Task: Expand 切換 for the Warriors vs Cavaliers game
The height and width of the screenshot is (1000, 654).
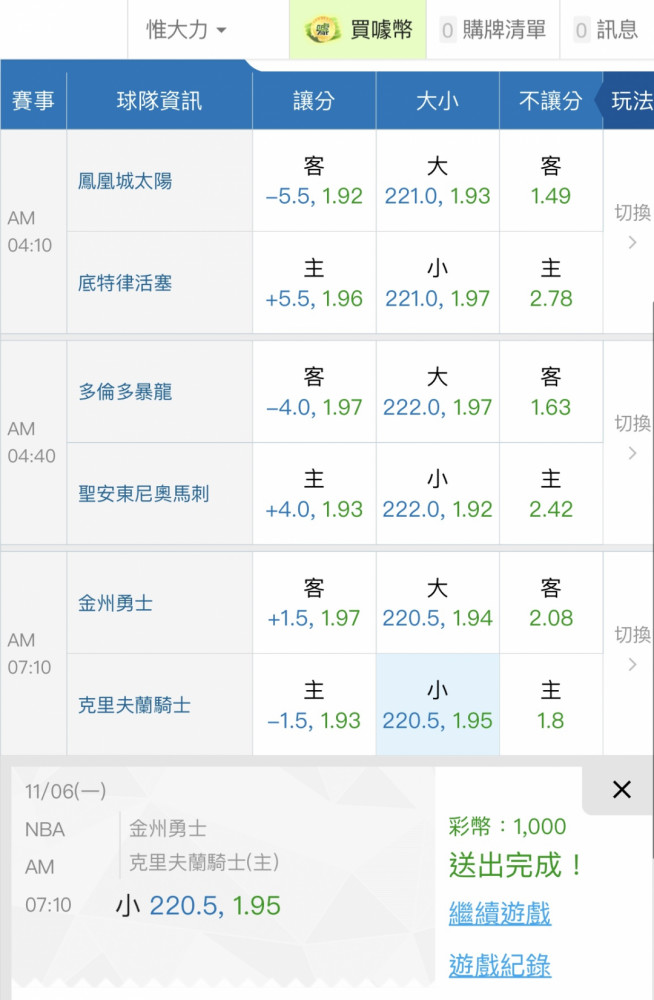Action: 631,648
